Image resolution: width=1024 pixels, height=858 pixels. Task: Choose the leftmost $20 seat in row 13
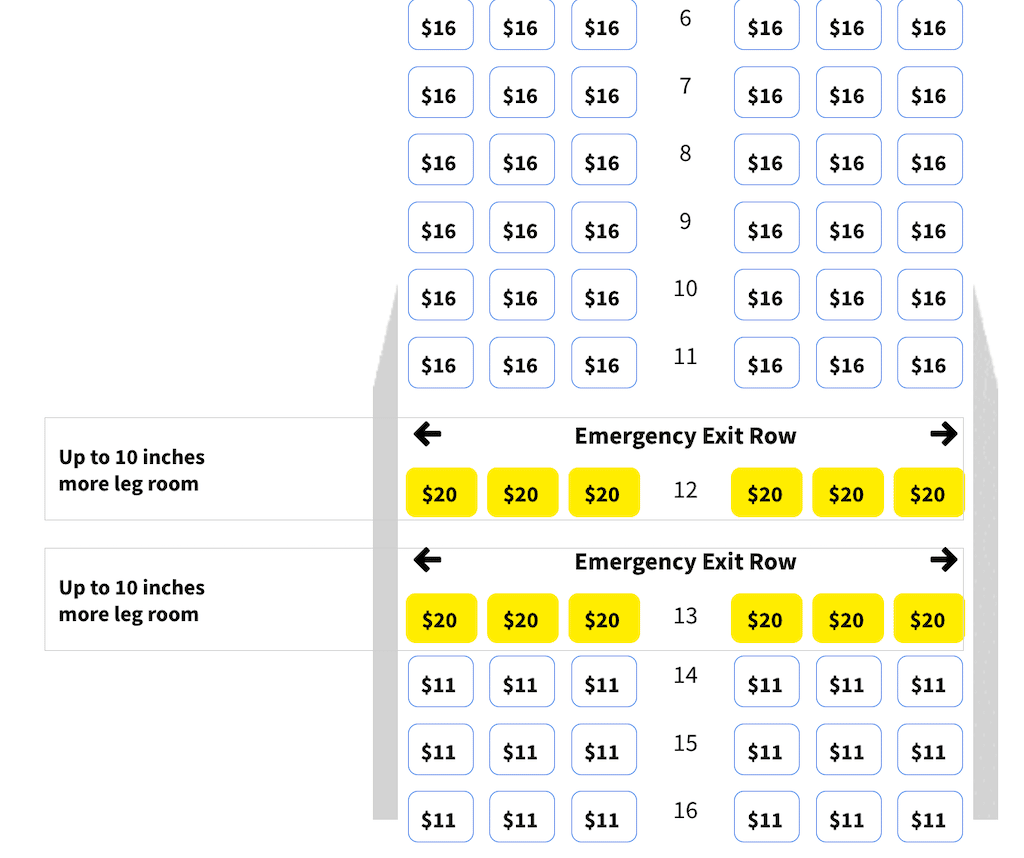coord(441,618)
